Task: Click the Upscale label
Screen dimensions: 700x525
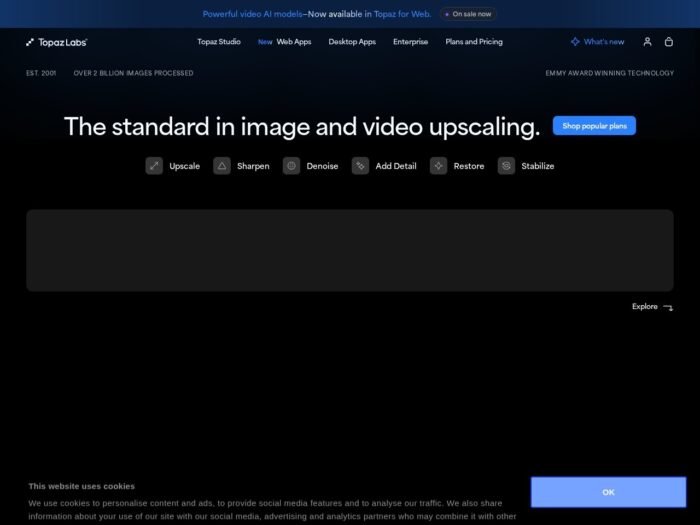Action: pos(184,166)
